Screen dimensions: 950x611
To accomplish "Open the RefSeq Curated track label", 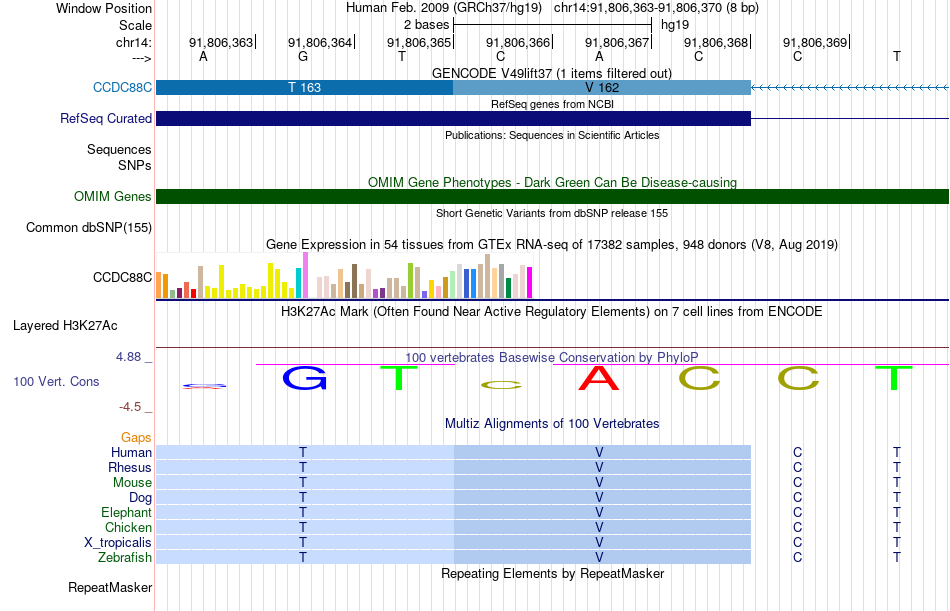I will (105, 118).
